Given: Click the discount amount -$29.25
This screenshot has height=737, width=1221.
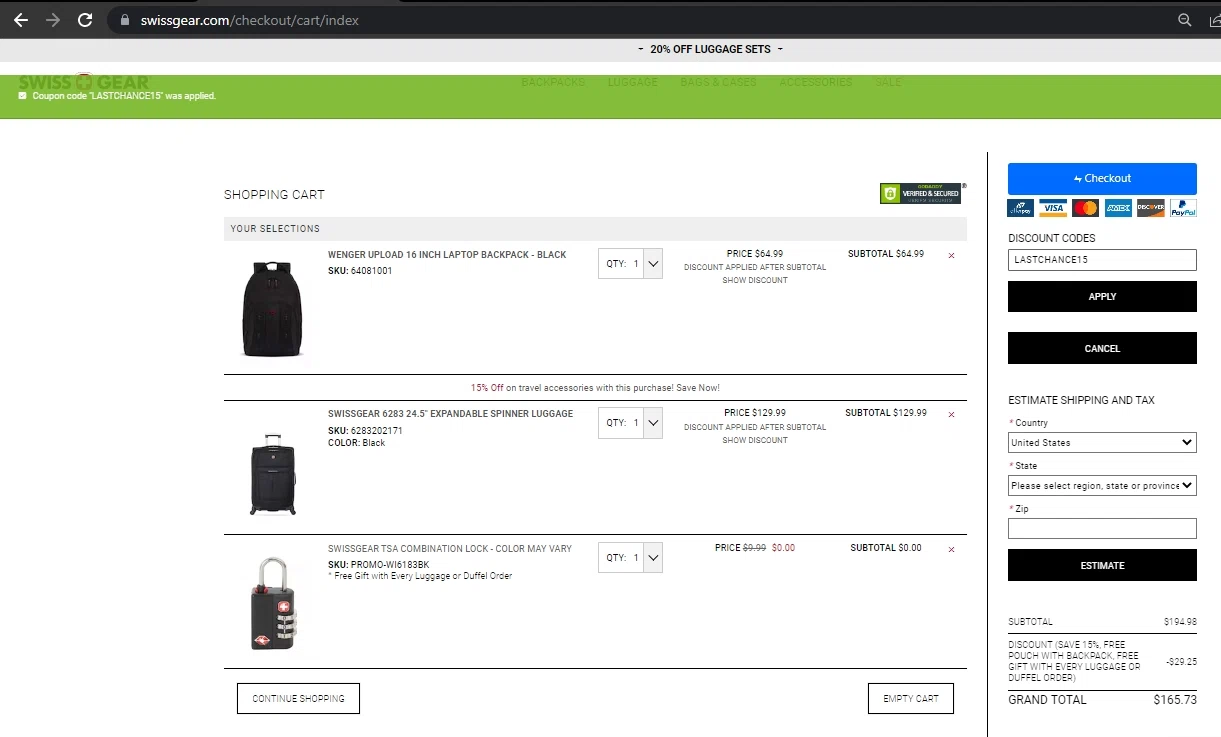Looking at the screenshot, I should pyautogui.click(x=1181, y=662).
